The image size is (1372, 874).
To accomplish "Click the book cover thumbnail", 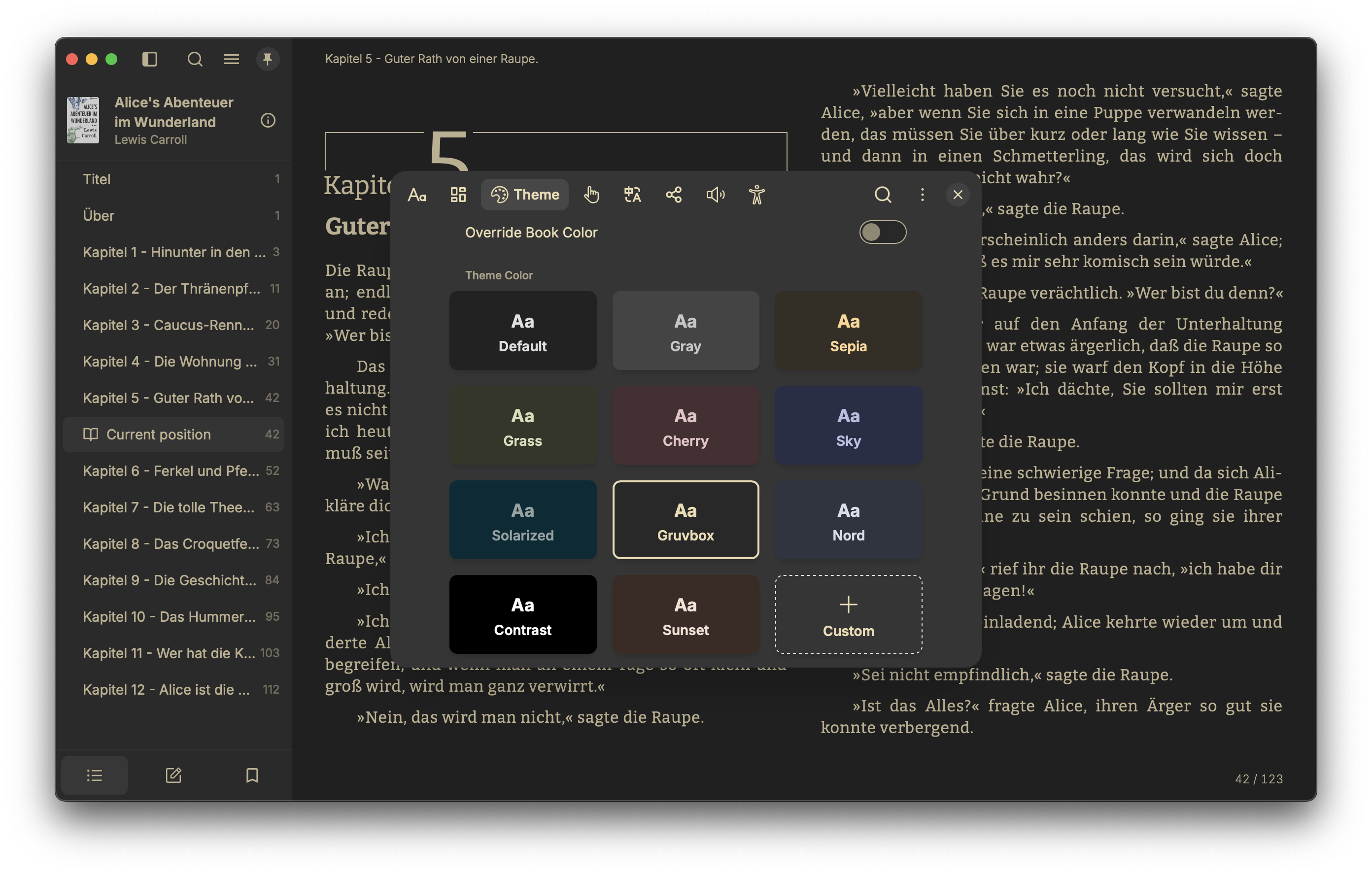I will (83, 120).
